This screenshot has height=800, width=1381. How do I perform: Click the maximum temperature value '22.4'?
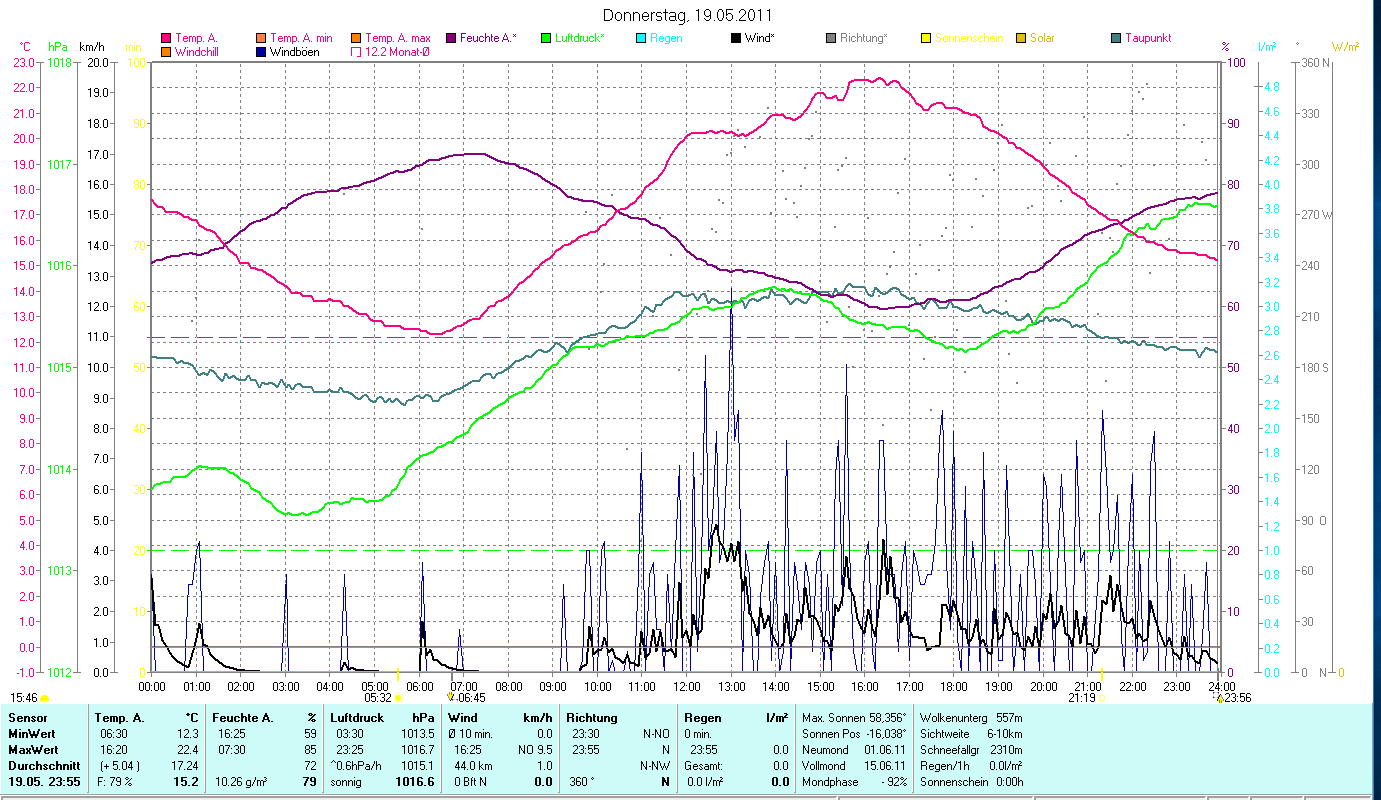[190, 749]
